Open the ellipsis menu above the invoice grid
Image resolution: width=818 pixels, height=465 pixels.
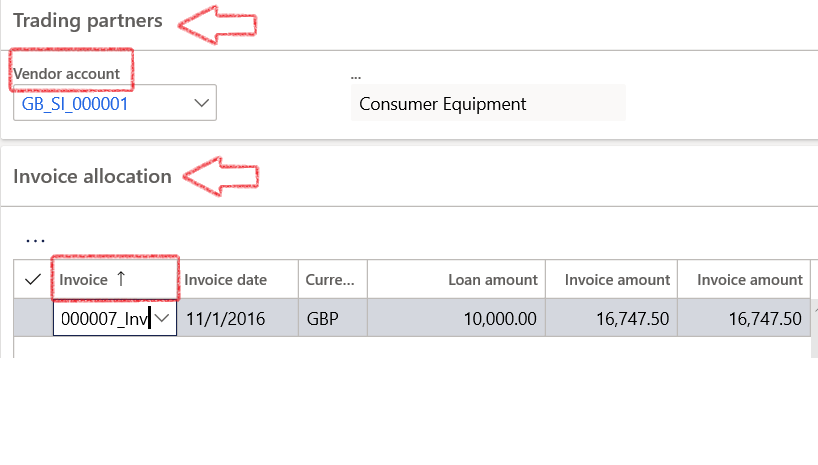tap(35, 240)
